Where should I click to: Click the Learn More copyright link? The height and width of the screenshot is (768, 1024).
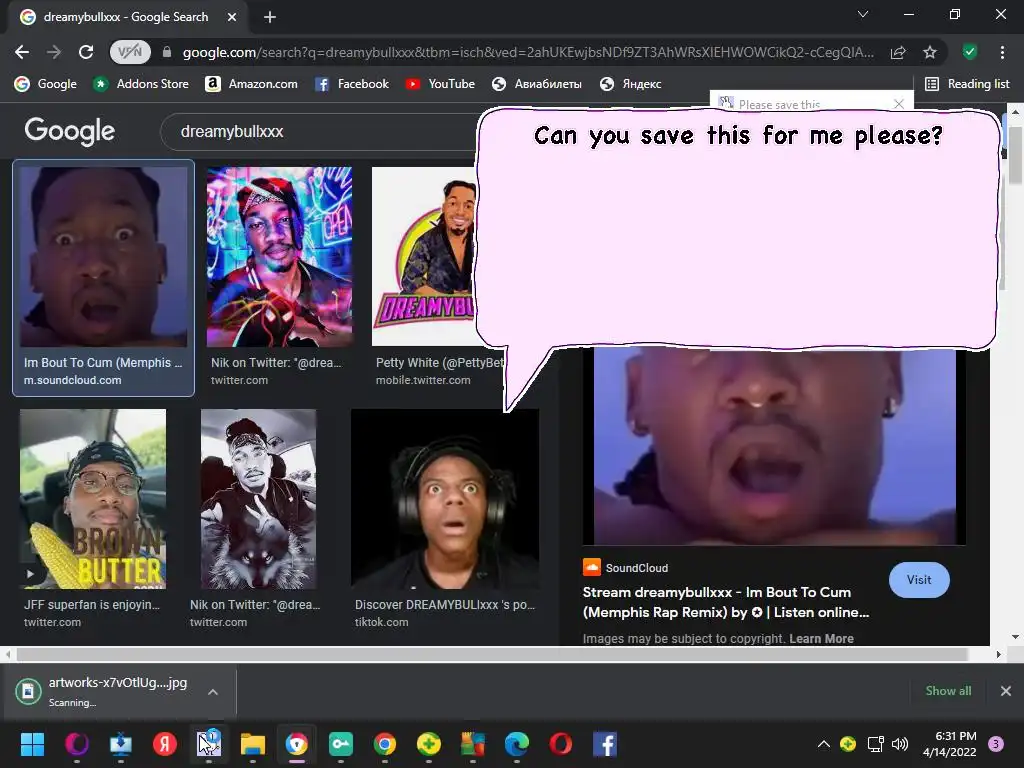pyautogui.click(x=821, y=639)
